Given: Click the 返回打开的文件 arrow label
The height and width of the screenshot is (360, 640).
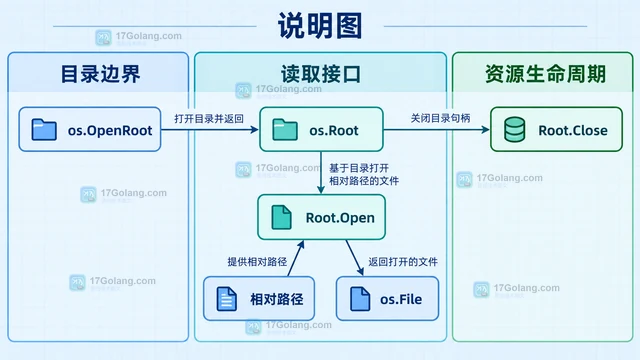Looking at the screenshot, I should click(x=403, y=262).
